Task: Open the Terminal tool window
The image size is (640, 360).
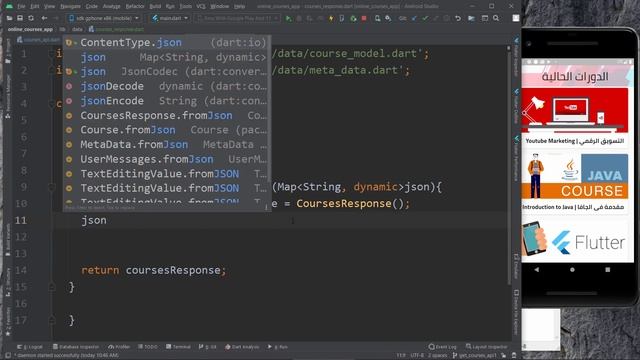Action: [178, 347]
